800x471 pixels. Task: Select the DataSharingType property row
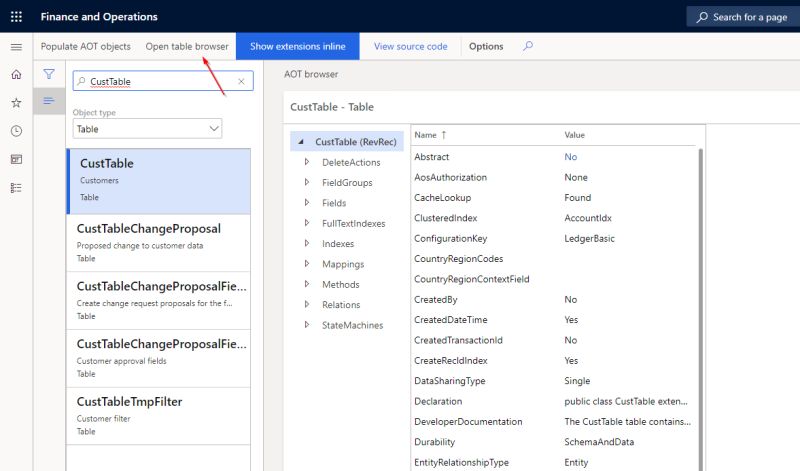[x=554, y=381]
